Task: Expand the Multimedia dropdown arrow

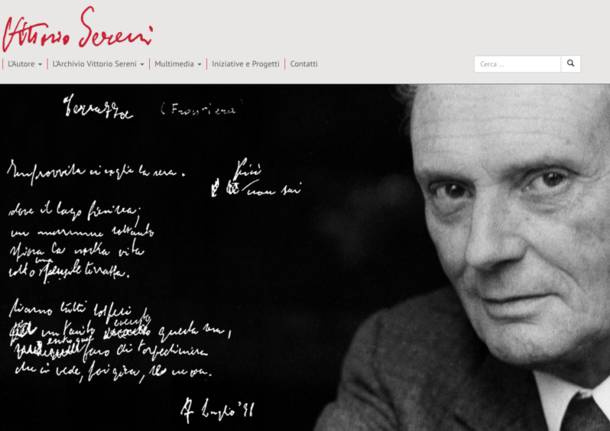Action: 199,65
